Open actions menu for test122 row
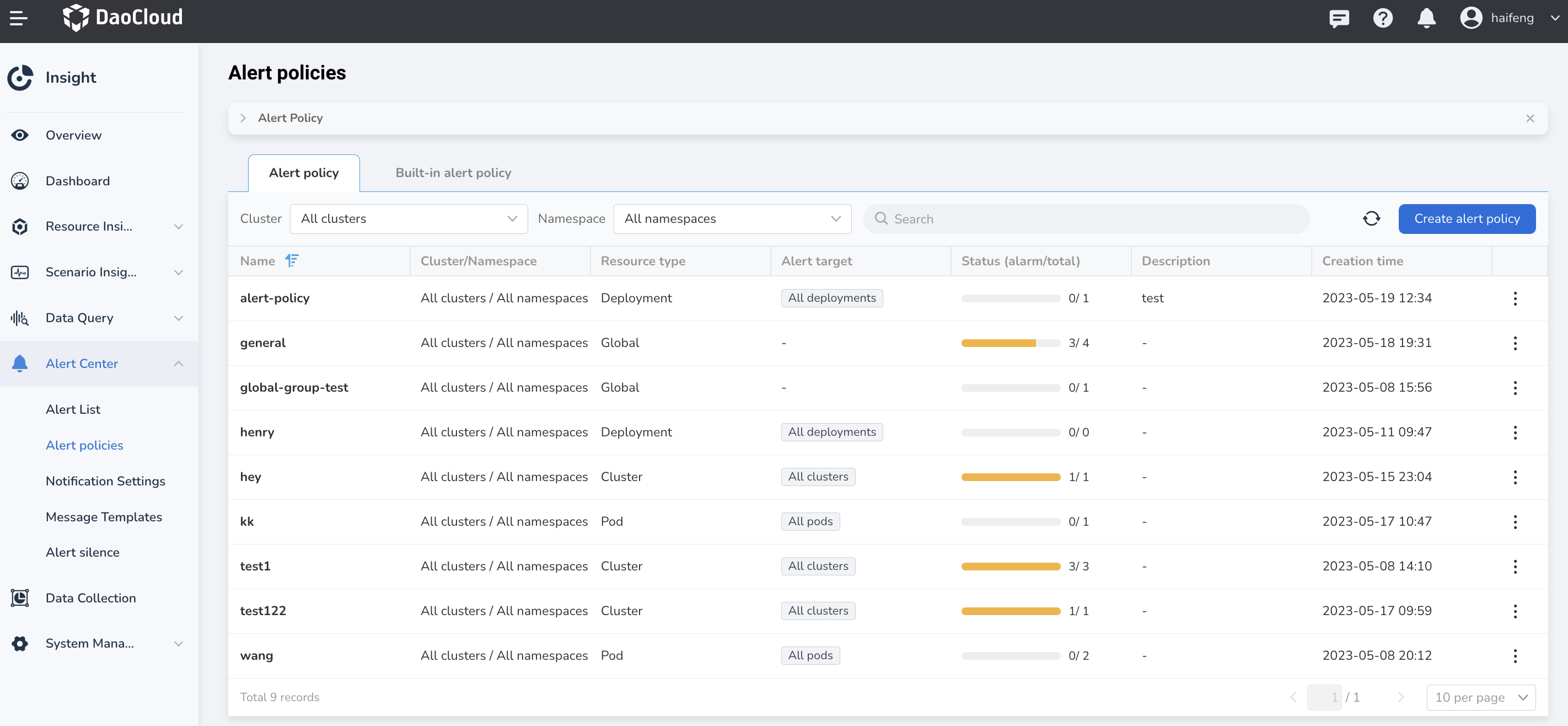The image size is (1568, 726). (x=1515, y=611)
